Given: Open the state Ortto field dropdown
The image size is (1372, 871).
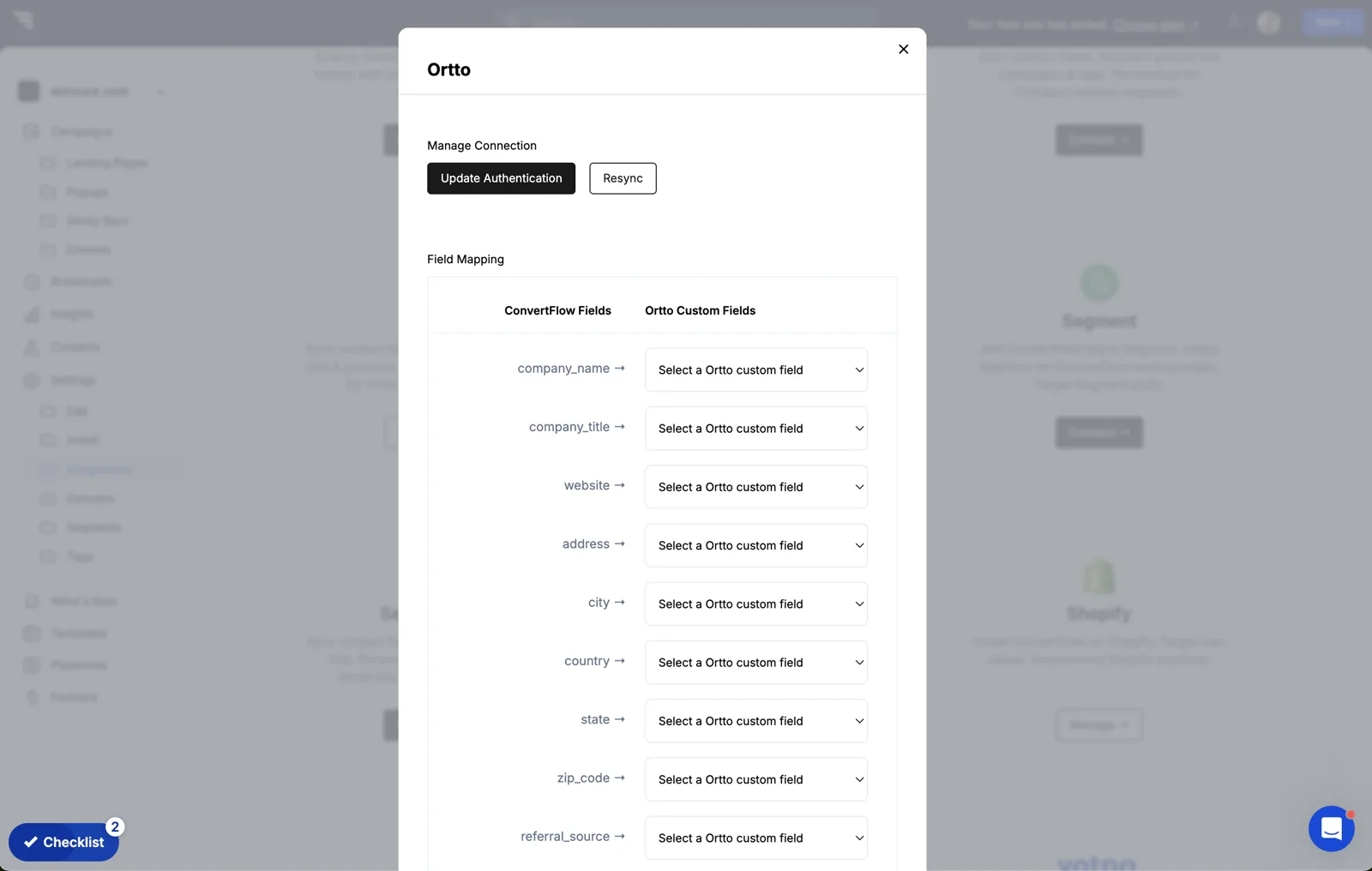Looking at the screenshot, I should pos(756,721).
